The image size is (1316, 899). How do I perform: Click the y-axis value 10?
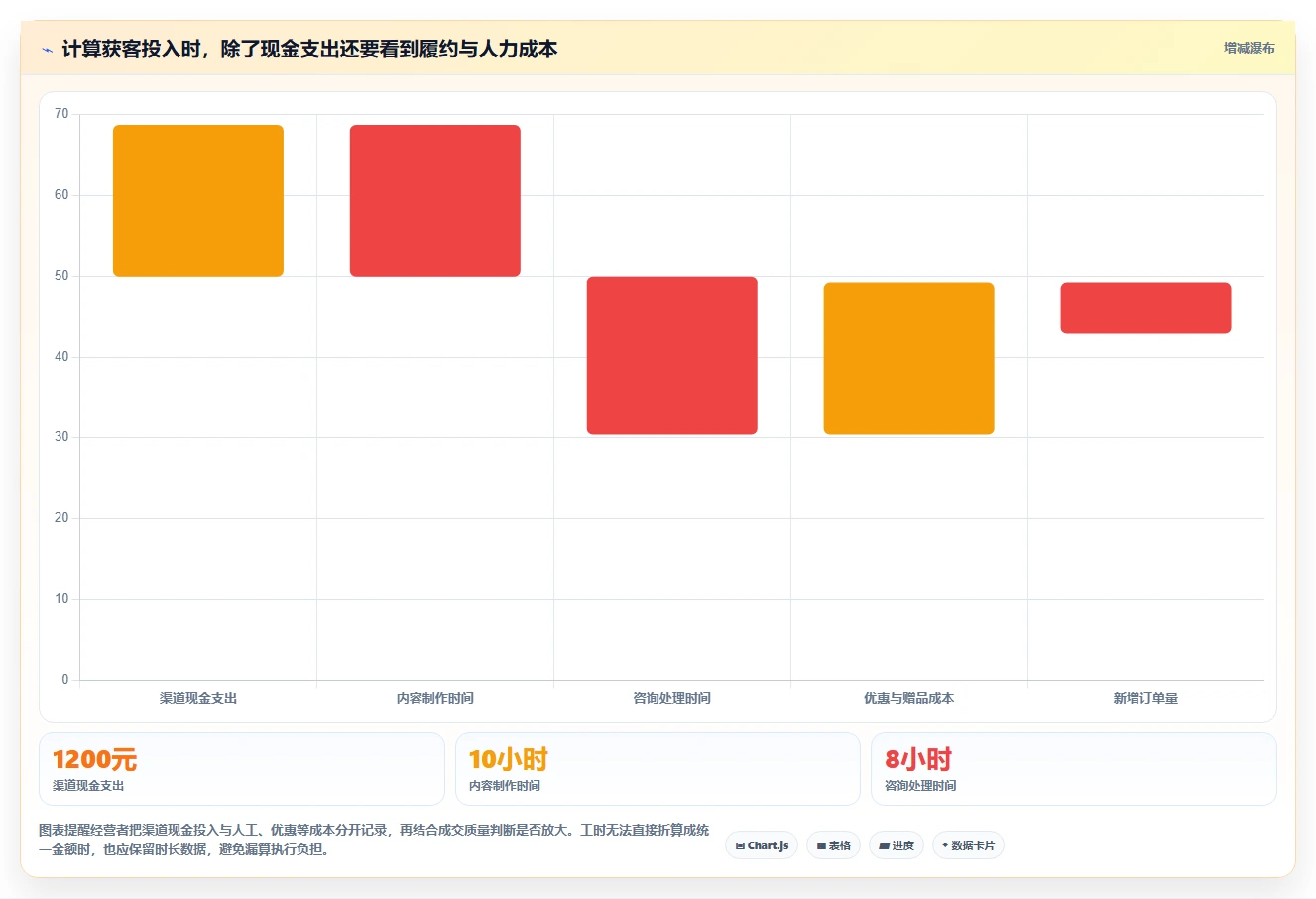pyautogui.click(x=61, y=599)
